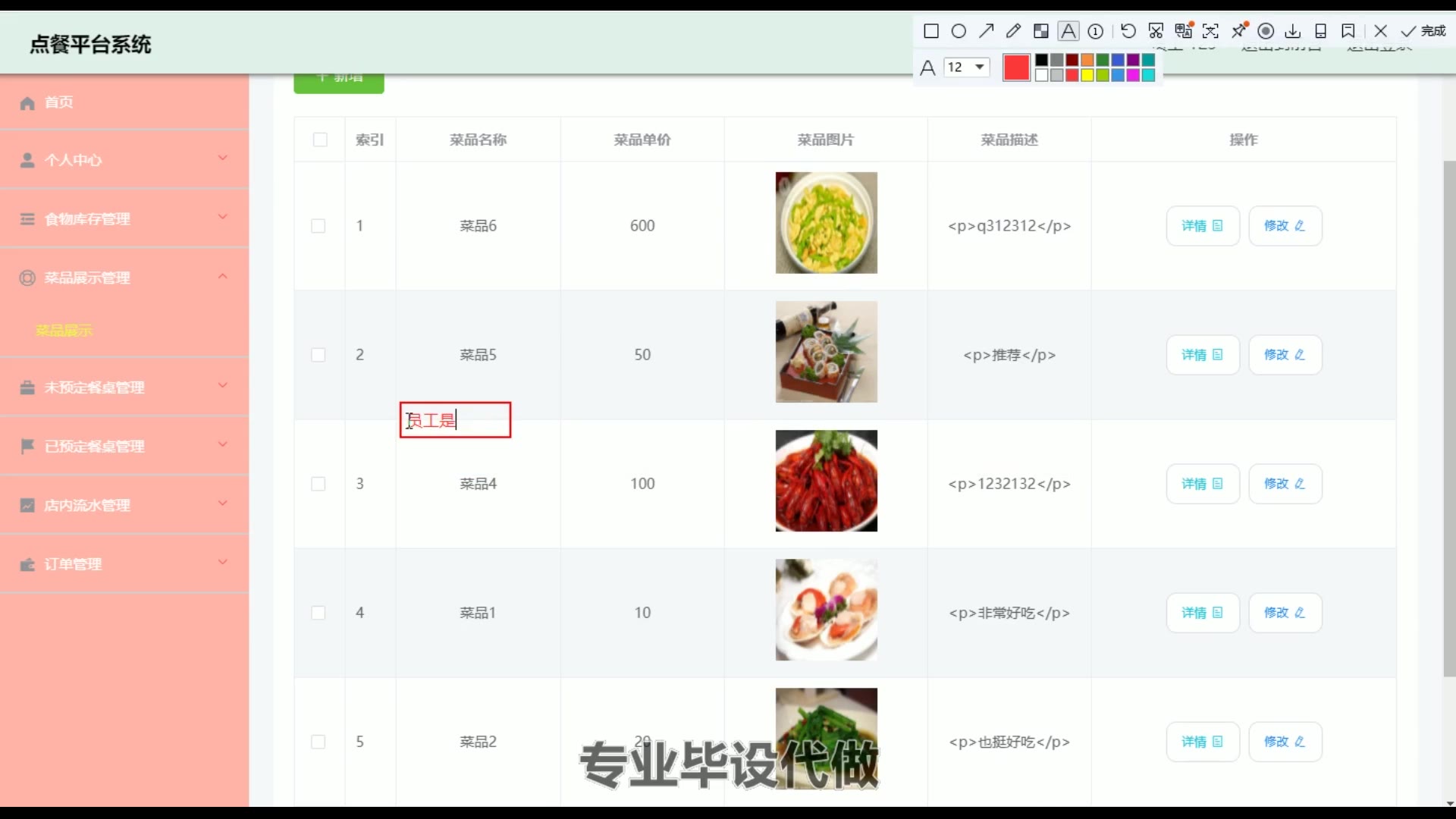Open the 菜品展示 submenu item
Image resolution: width=1456 pixels, height=819 pixels.
(x=64, y=331)
